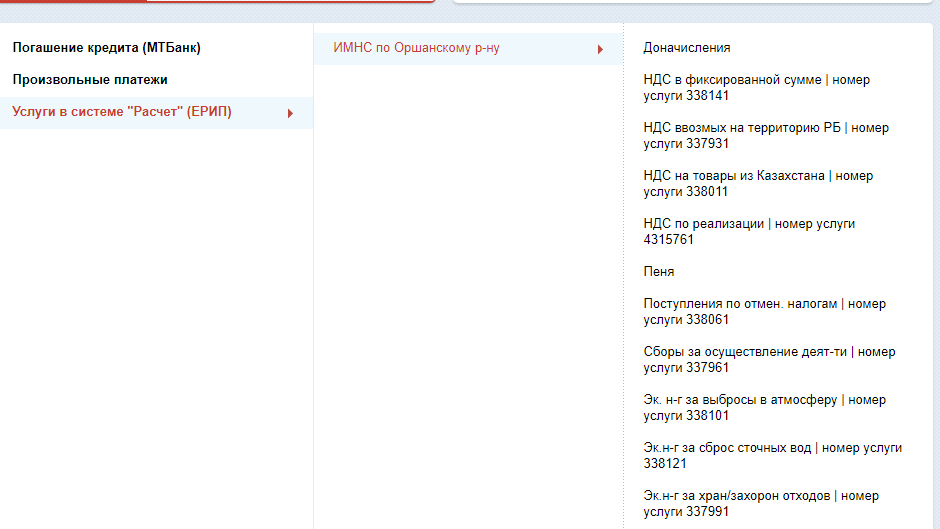This screenshot has width=940, height=529.
Task: Open Поступления по отмен. налогам
Action: click(764, 312)
